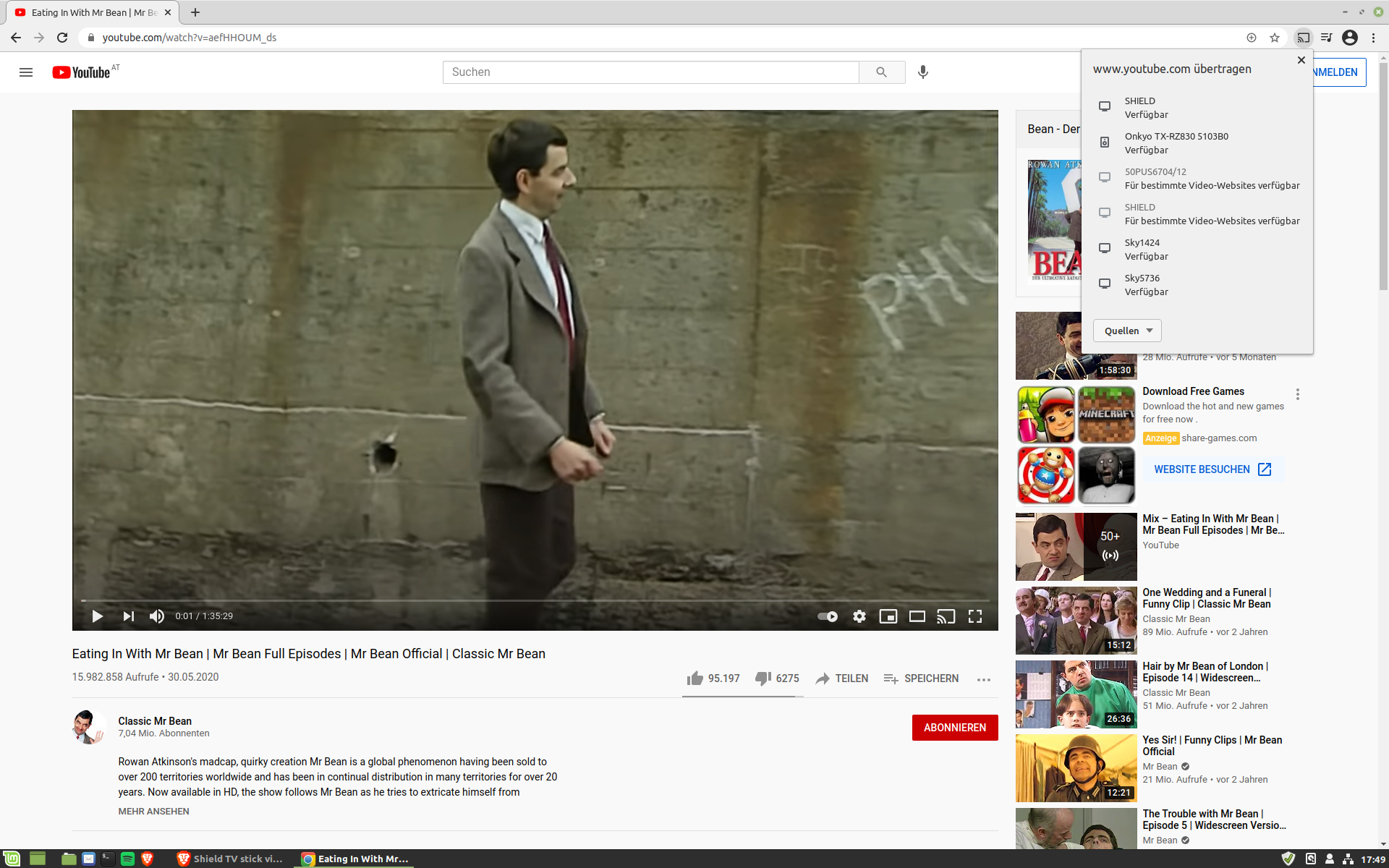Open the media control toolbar icon
Image resolution: width=1389 pixels, height=868 pixels.
1327,38
